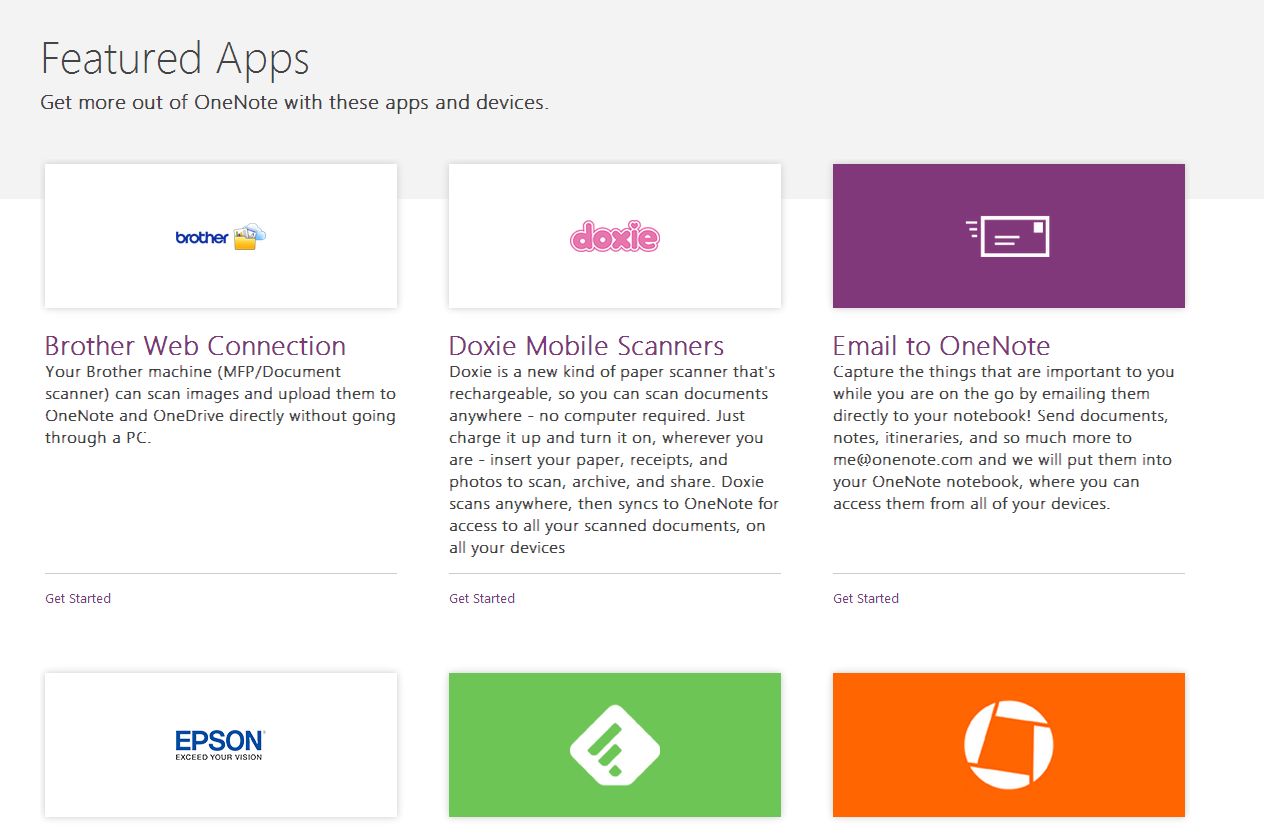Screen dimensions: 1264x840
Task: Open Doxie Mobile Scanners title link
Action: pos(586,346)
